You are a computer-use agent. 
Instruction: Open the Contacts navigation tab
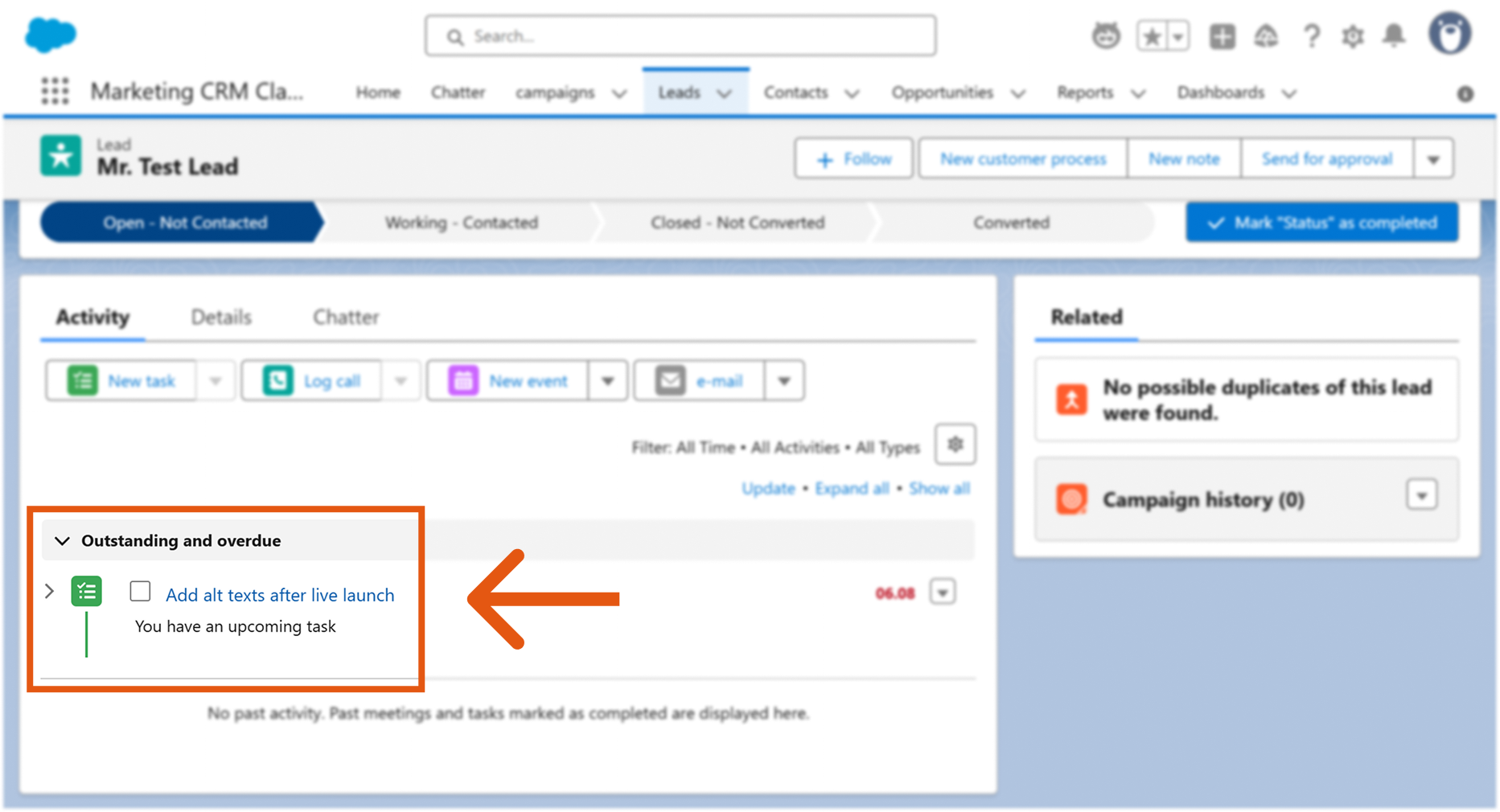[x=795, y=92]
